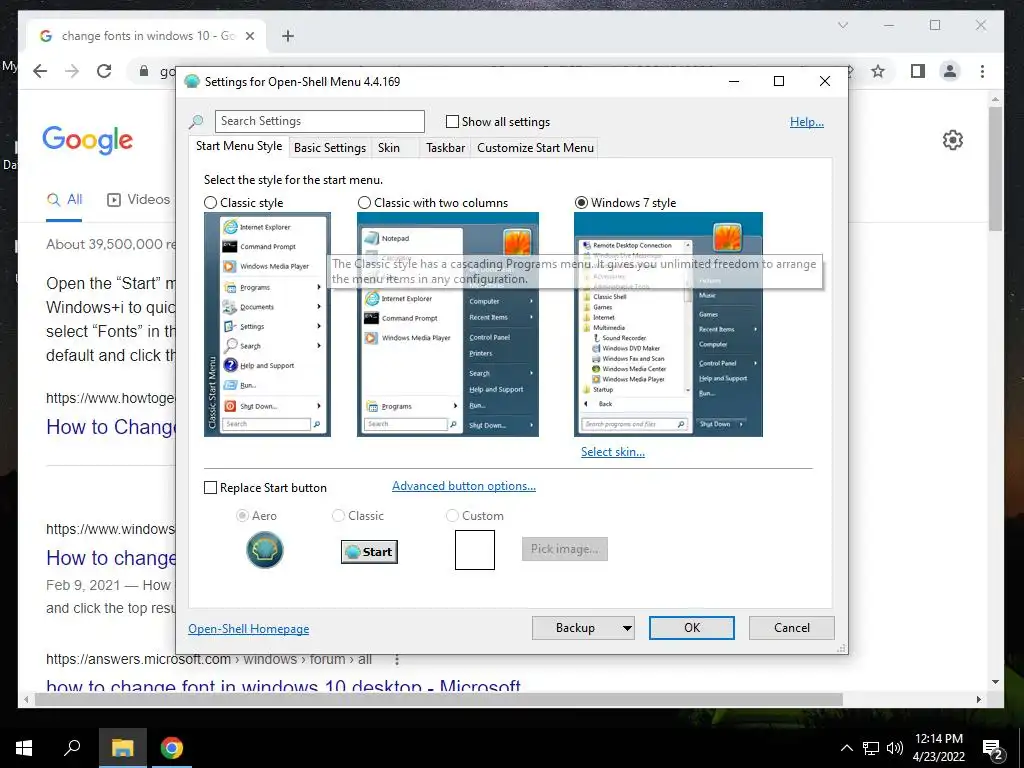The width and height of the screenshot is (1024, 768).
Task: Click the Chrome icon in the taskbar
Action: tap(172, 748)
